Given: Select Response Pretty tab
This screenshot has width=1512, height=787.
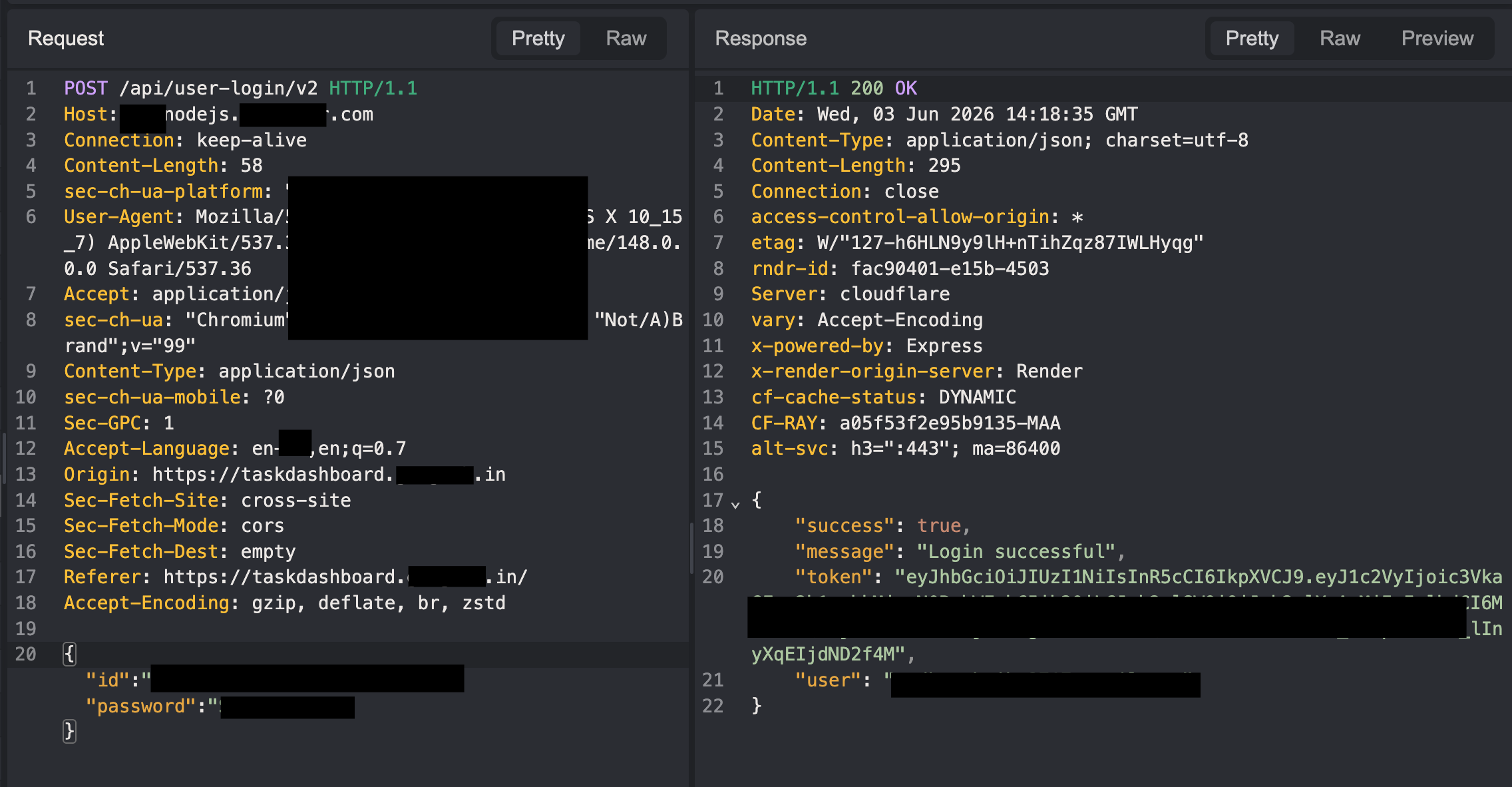Looking at the screenshot, I should click(1252, 39).
